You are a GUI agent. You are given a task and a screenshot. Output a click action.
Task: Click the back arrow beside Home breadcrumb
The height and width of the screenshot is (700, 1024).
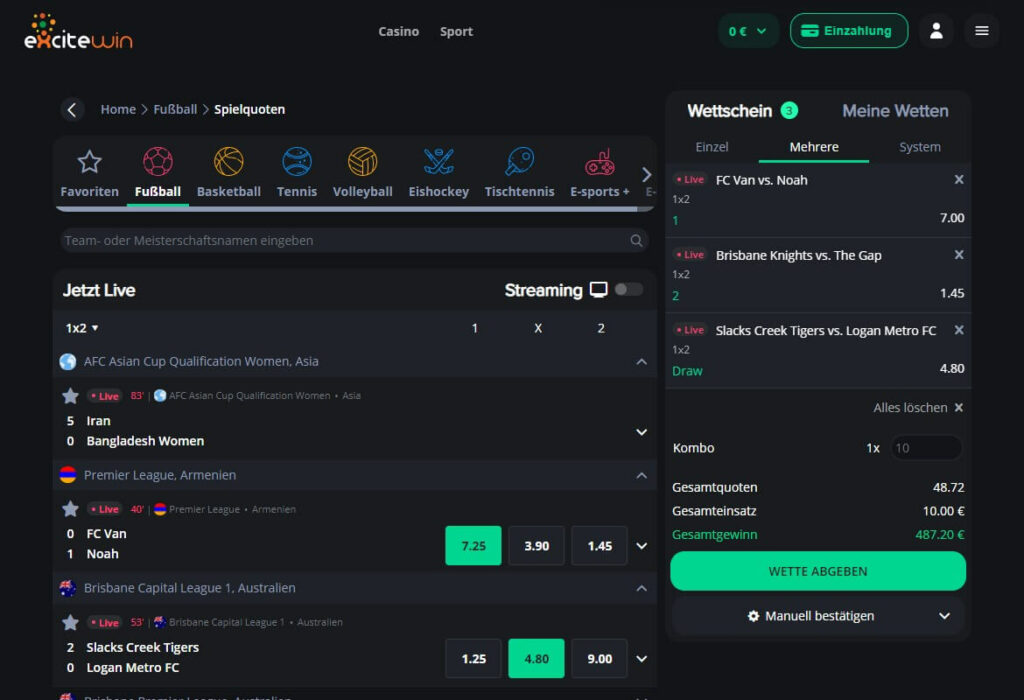pyautogui.click(x=72, y=110)
